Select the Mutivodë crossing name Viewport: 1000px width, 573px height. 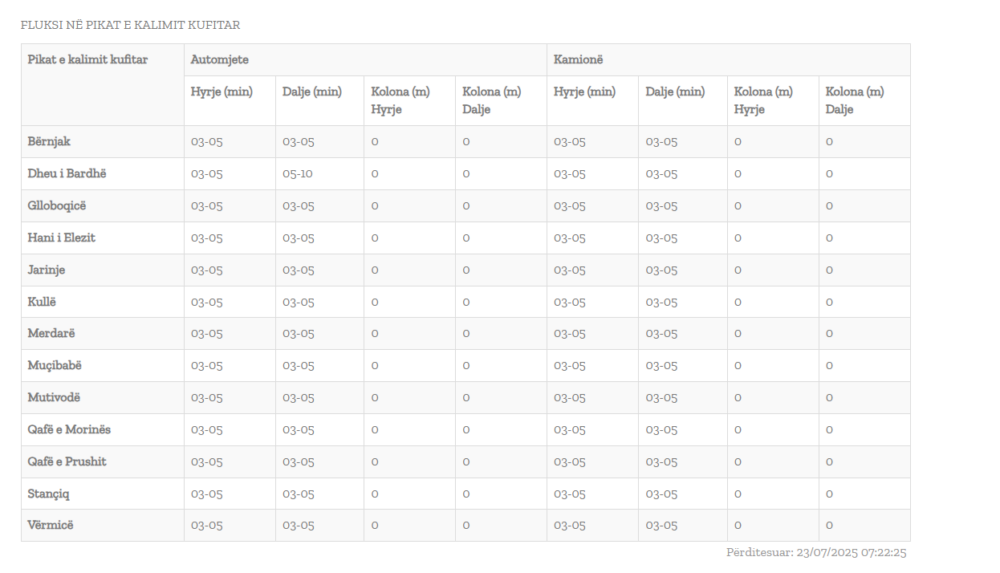pos(54,397)
